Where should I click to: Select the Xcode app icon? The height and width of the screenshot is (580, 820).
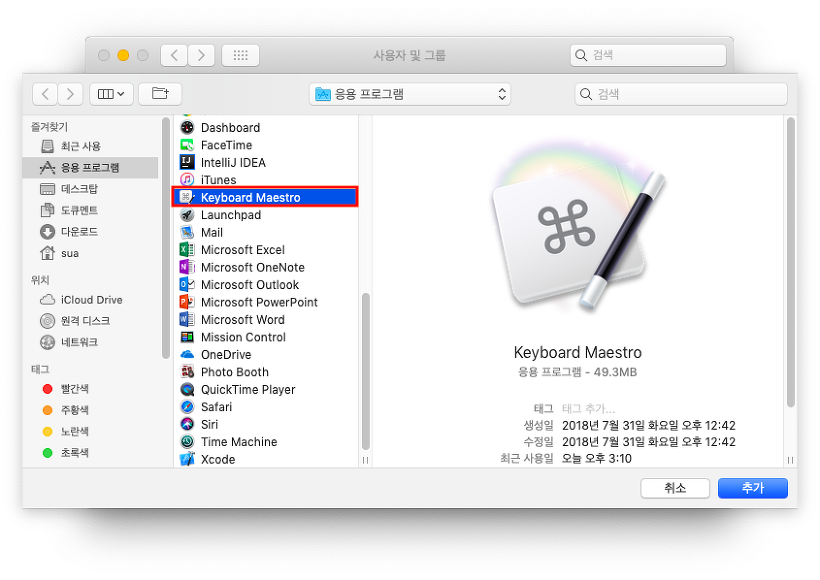(x=187, y=459)
